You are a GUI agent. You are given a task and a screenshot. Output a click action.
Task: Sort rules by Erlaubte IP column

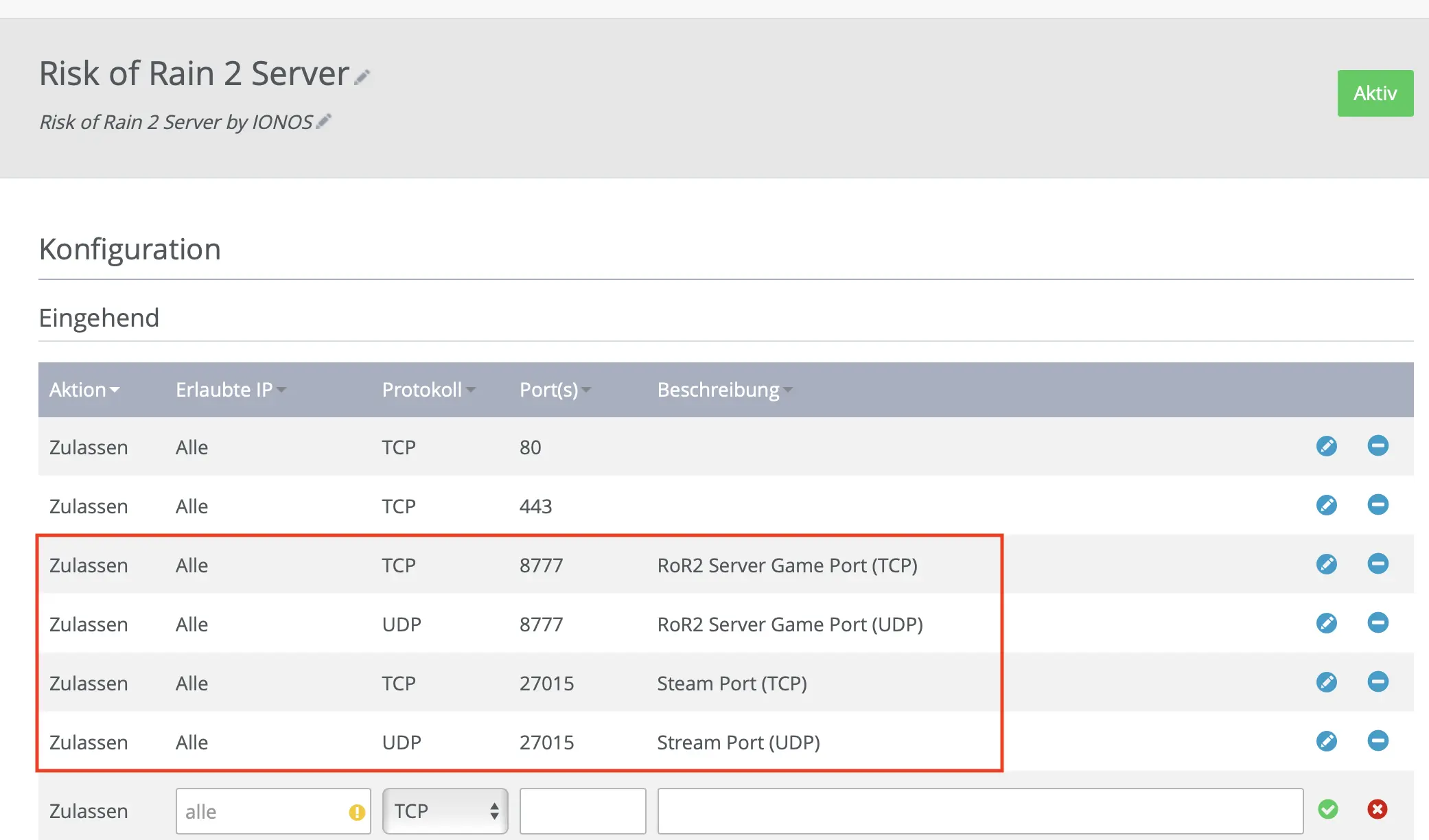pos(231,390)
